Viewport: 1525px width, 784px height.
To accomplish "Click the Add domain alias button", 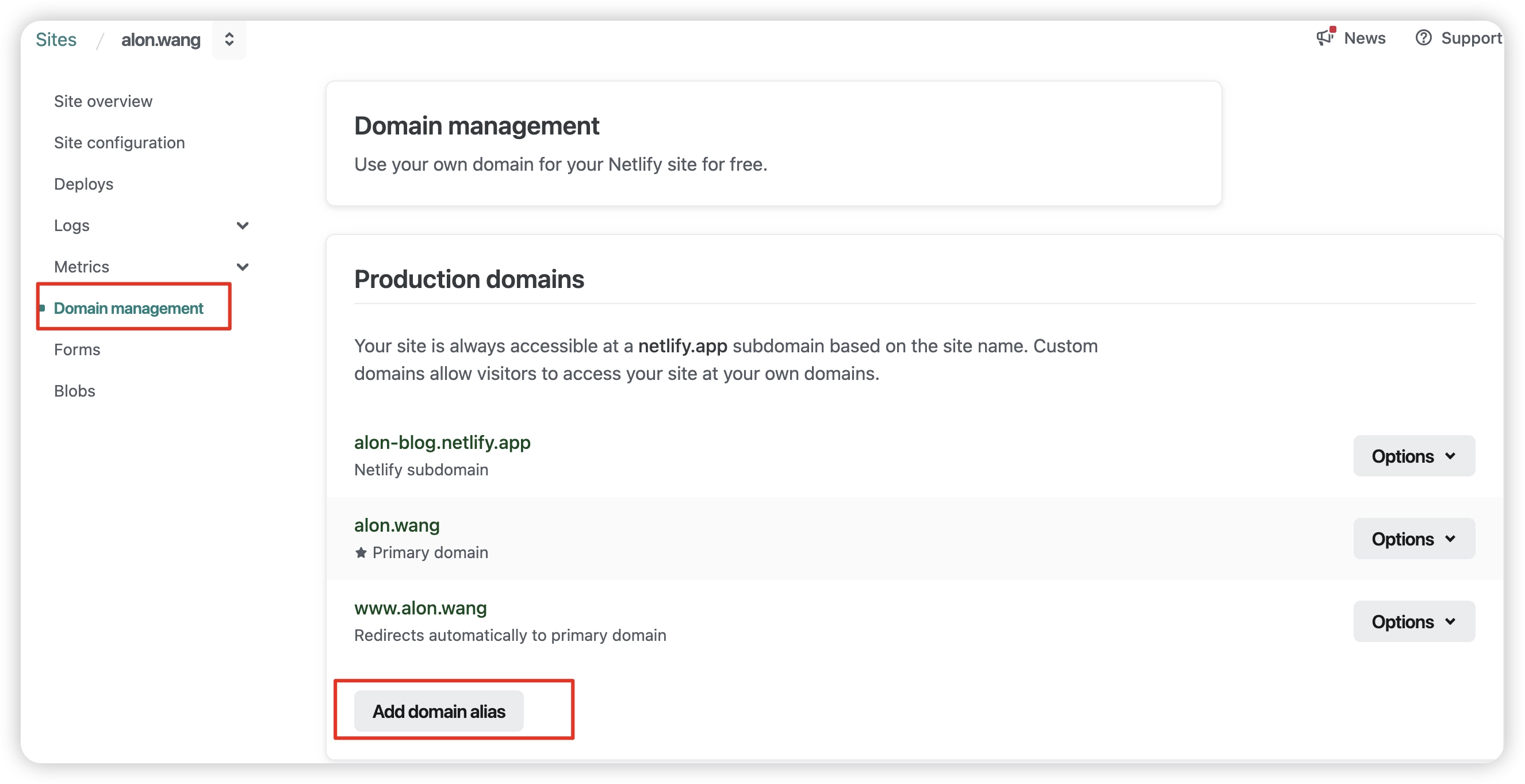I will point(438,711).
